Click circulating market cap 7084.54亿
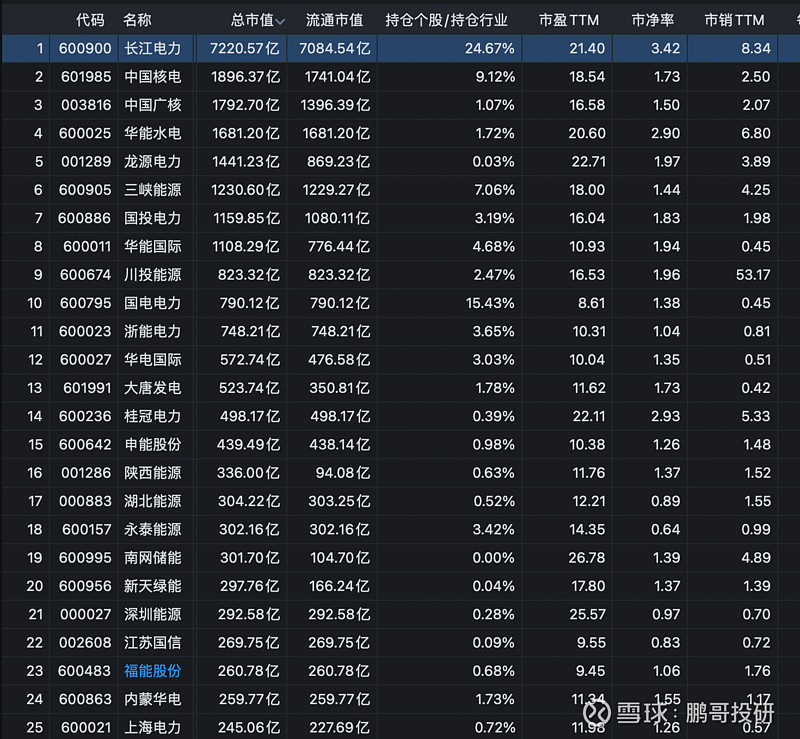This screenshot has height=739, width=800. point(335,48)
